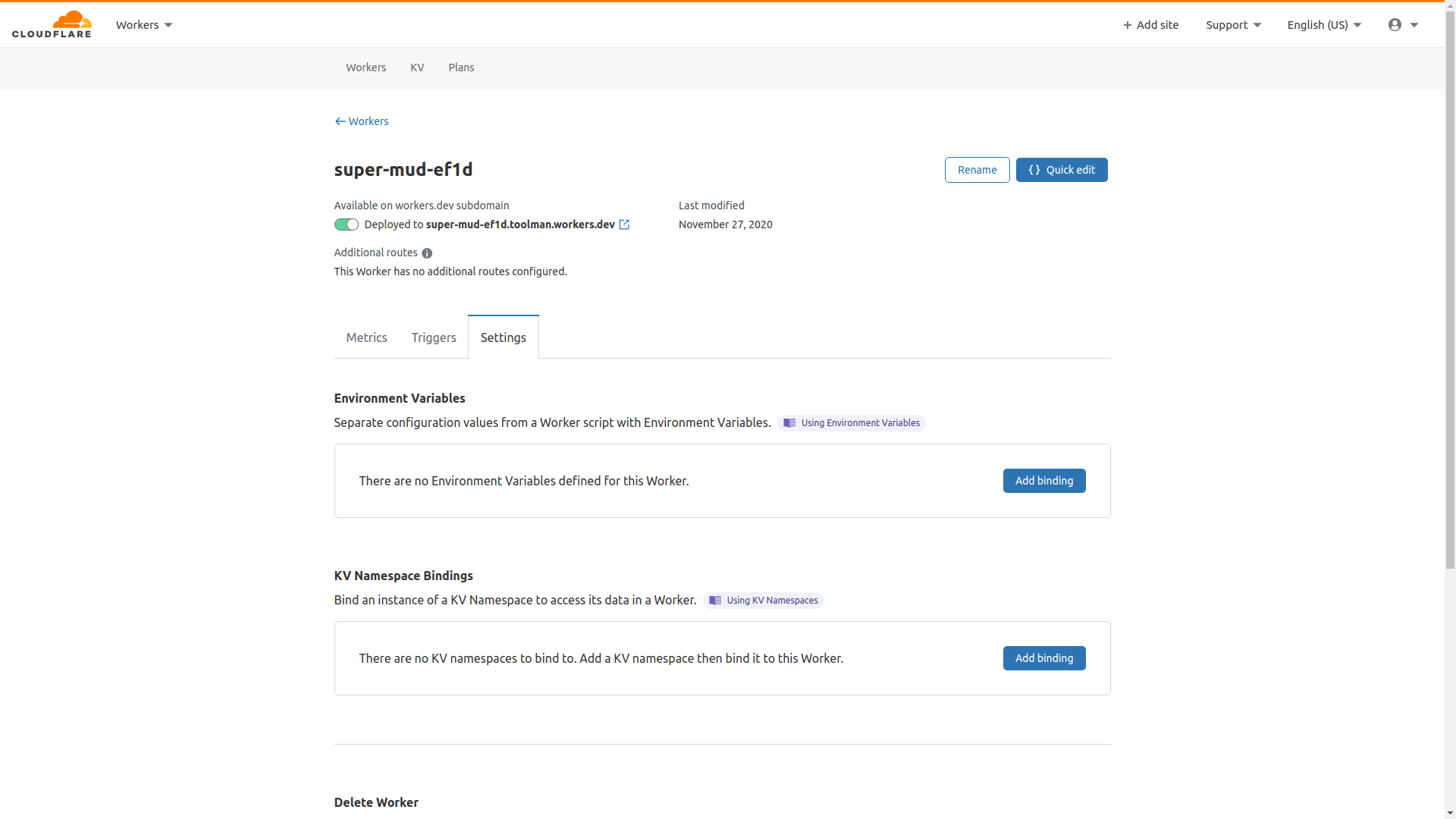The height and width of the screenshot is (819, 1456).
Task: Click the Rename button
Action: pos(977,170)
